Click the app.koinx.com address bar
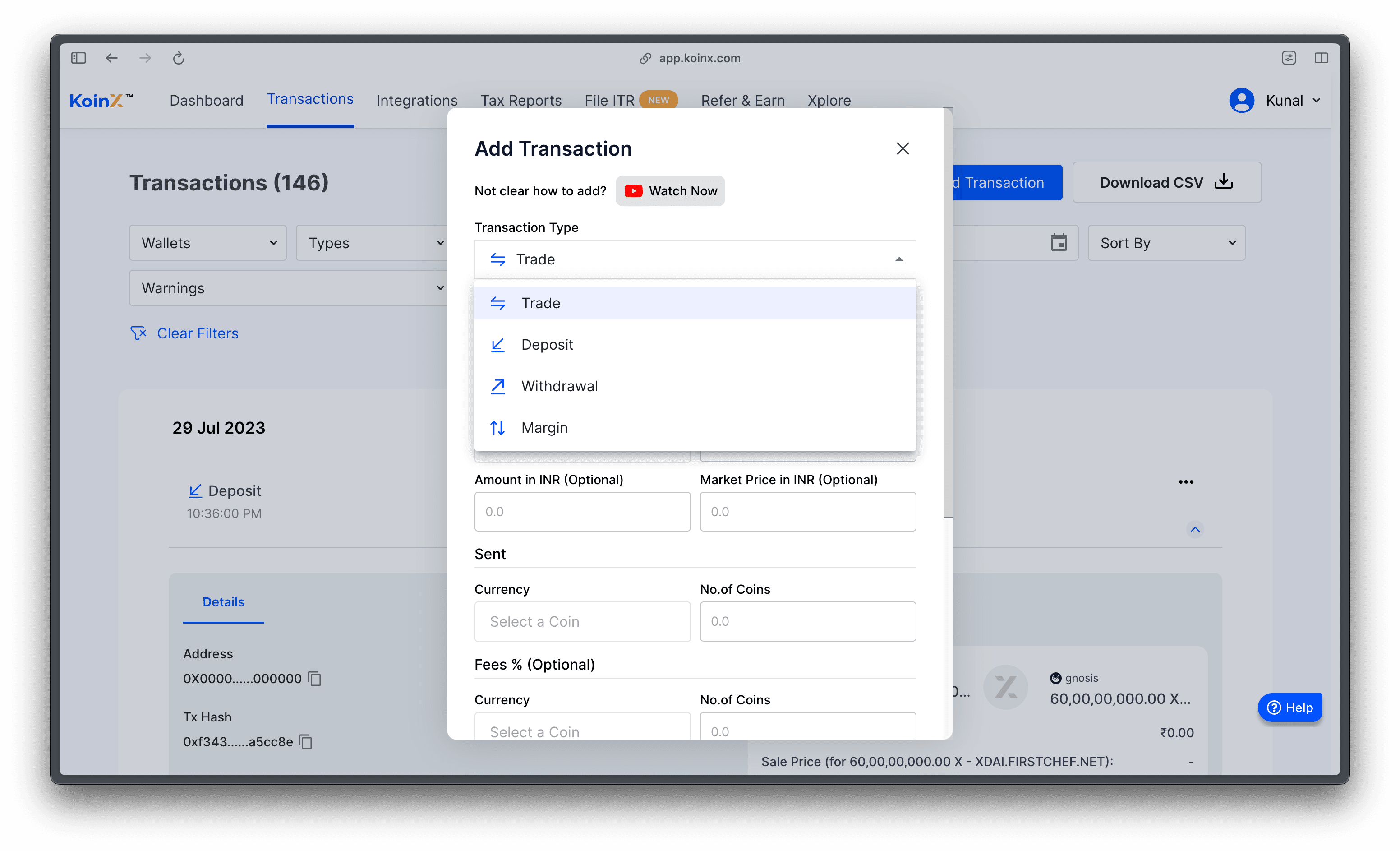The image size is (1400, 851). (700, 58)
